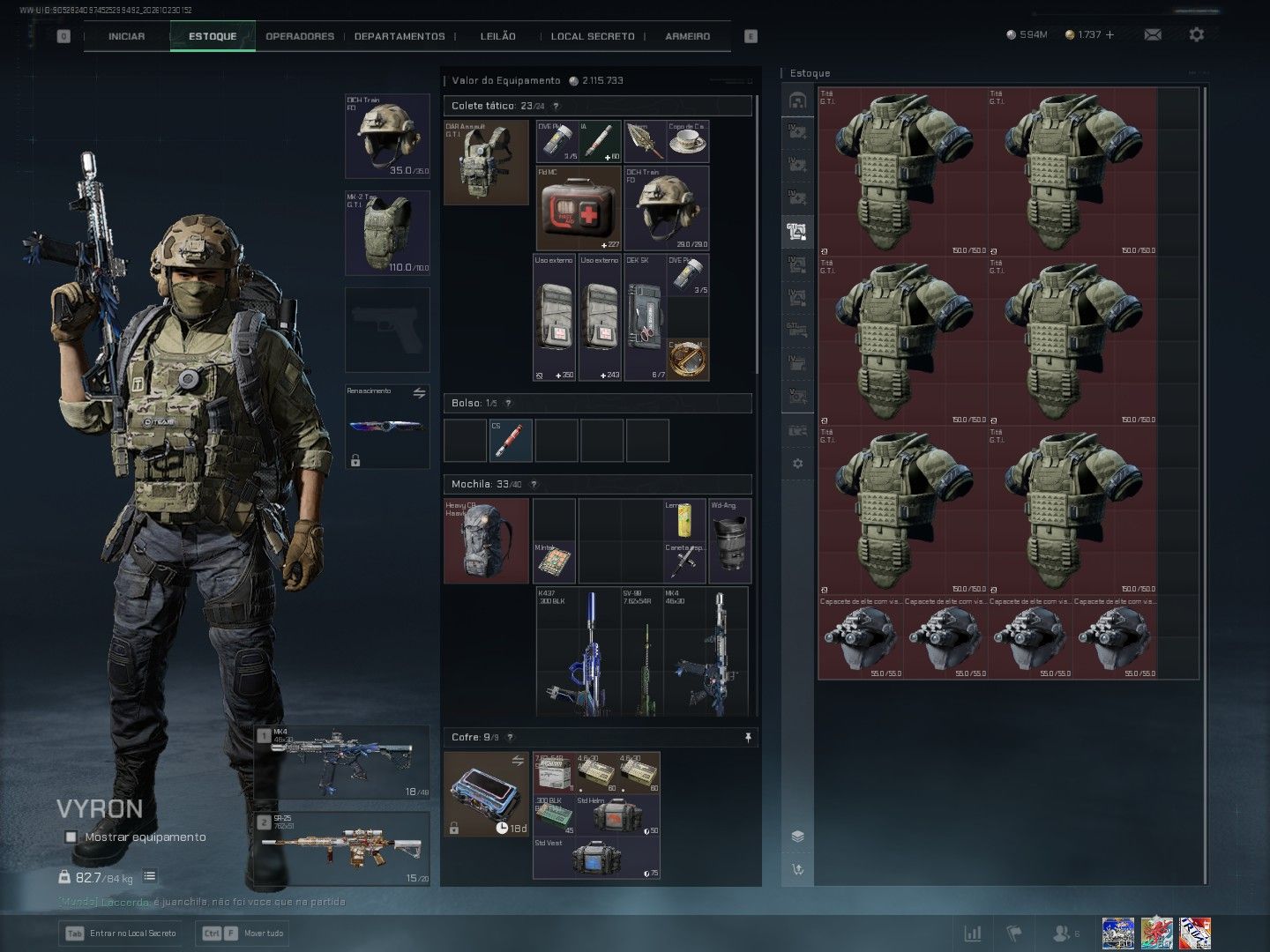Select the MK-2 Tac armor slot
The height and width of the screenshot is (952, 1270).
click(x=387, y=234)
